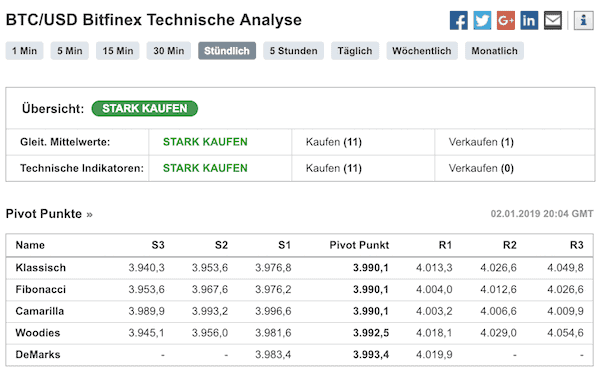
Task: Send page by email envelope icon
Action: coord(553,20)
